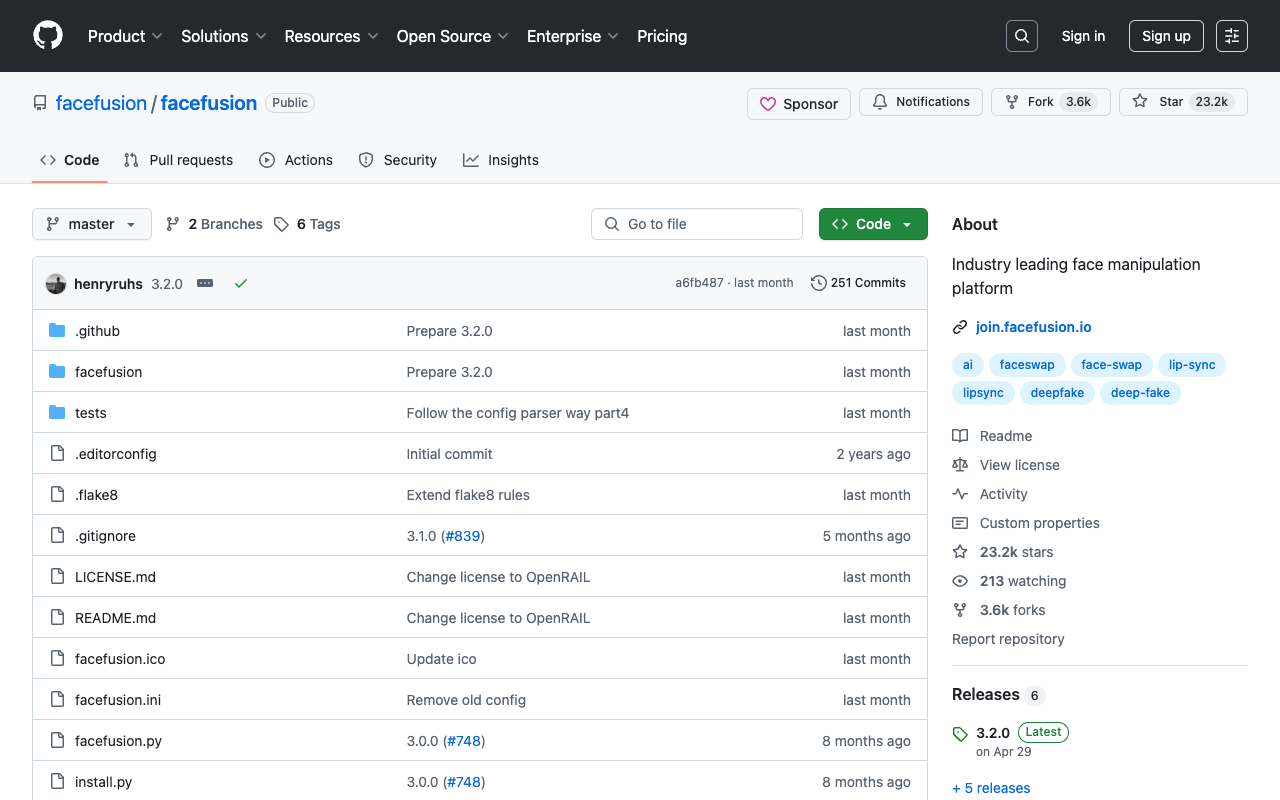Open the Open Source dropdown menu
This screenshot has height=800, width=1280.
point(453,36)
